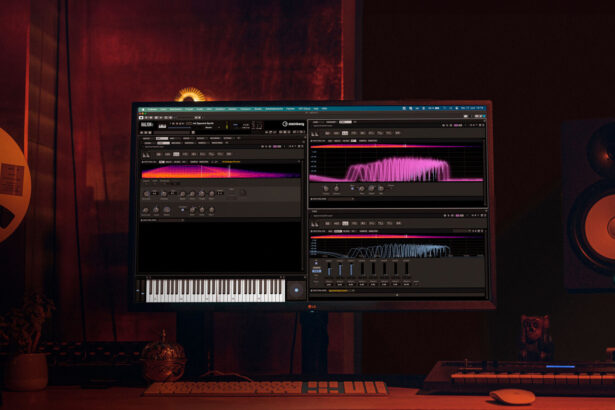Select waveform zone icon in left editor section bar

pyautogui.click(x=146, y=155)
